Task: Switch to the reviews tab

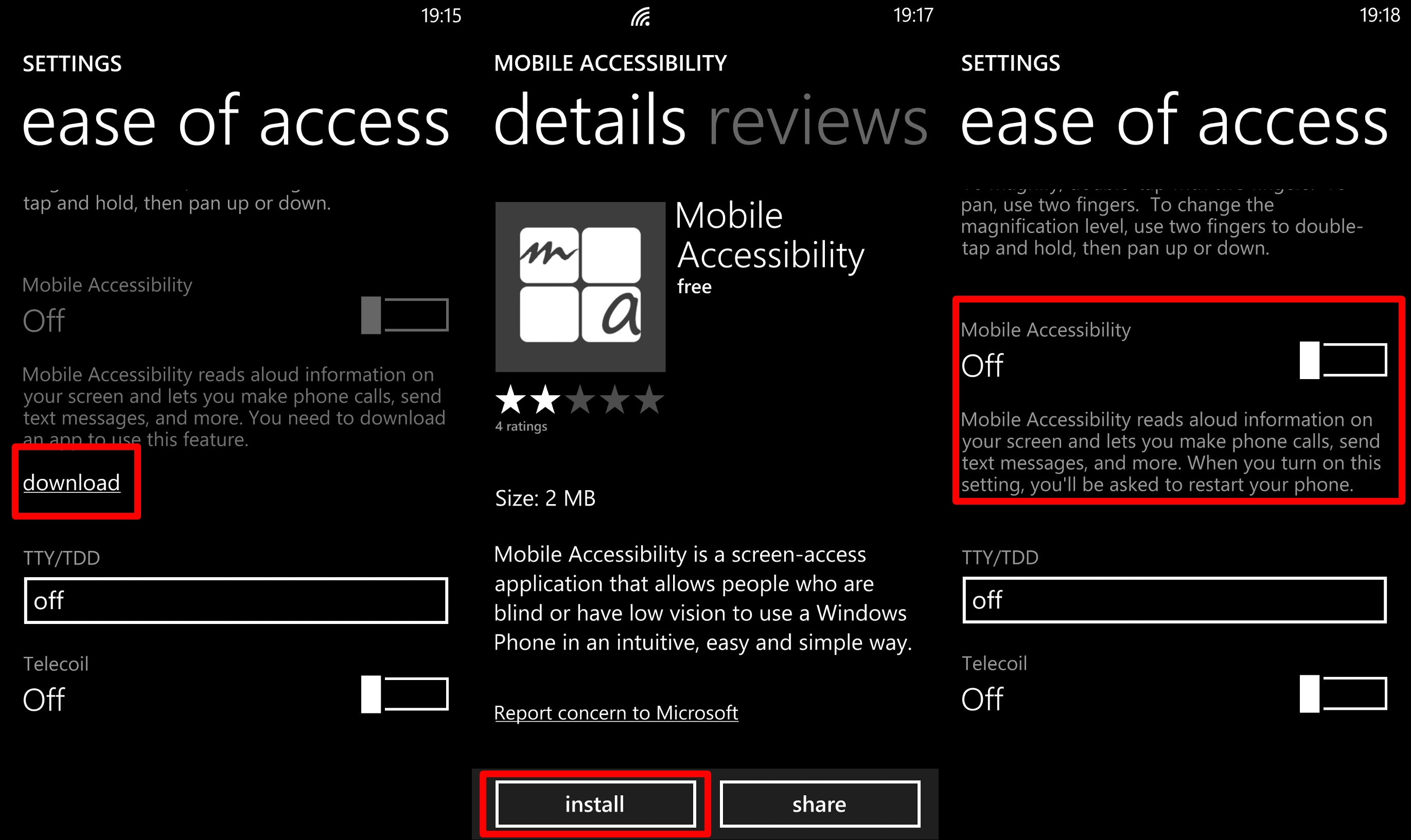Action: click(818, 120)
